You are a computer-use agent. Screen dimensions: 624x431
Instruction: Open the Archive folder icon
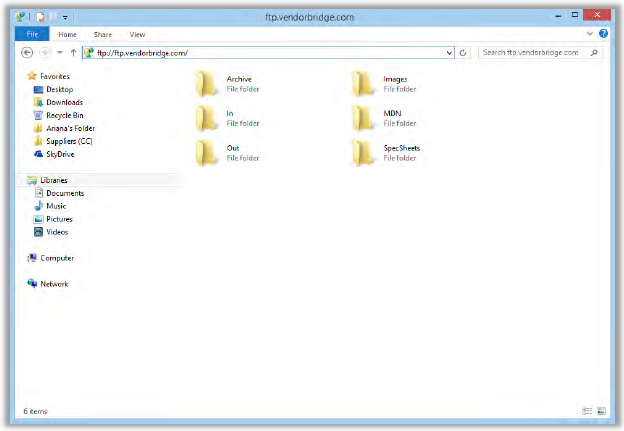click(x=206, y=84)
